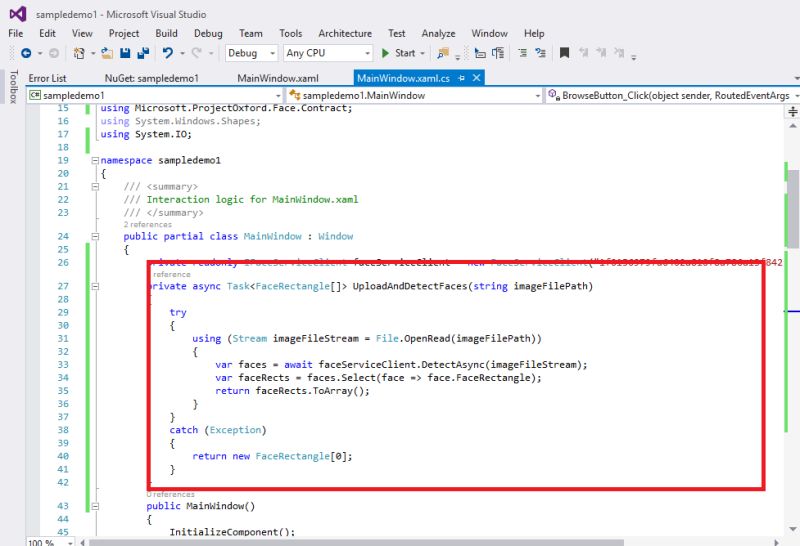Open the Tools menu
The height and width of the screenshot is (546, 800).
(x=291, y=33)
